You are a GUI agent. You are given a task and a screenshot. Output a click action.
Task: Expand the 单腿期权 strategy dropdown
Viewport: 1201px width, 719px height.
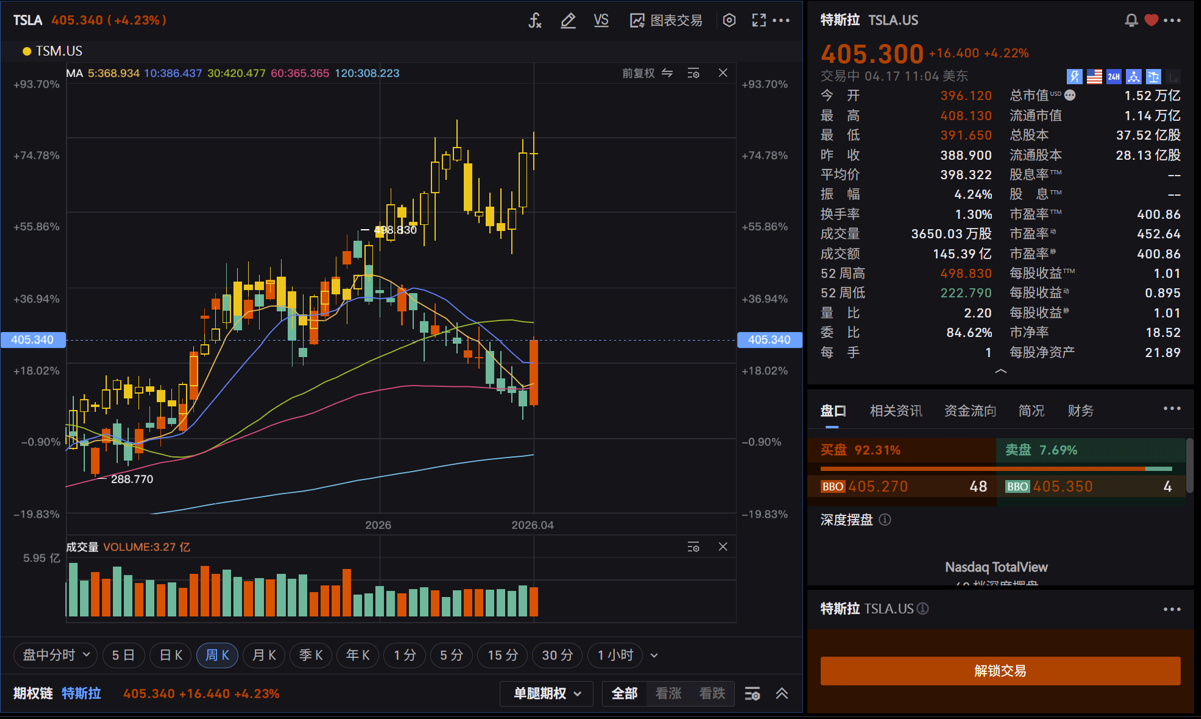tap(546, 693)
